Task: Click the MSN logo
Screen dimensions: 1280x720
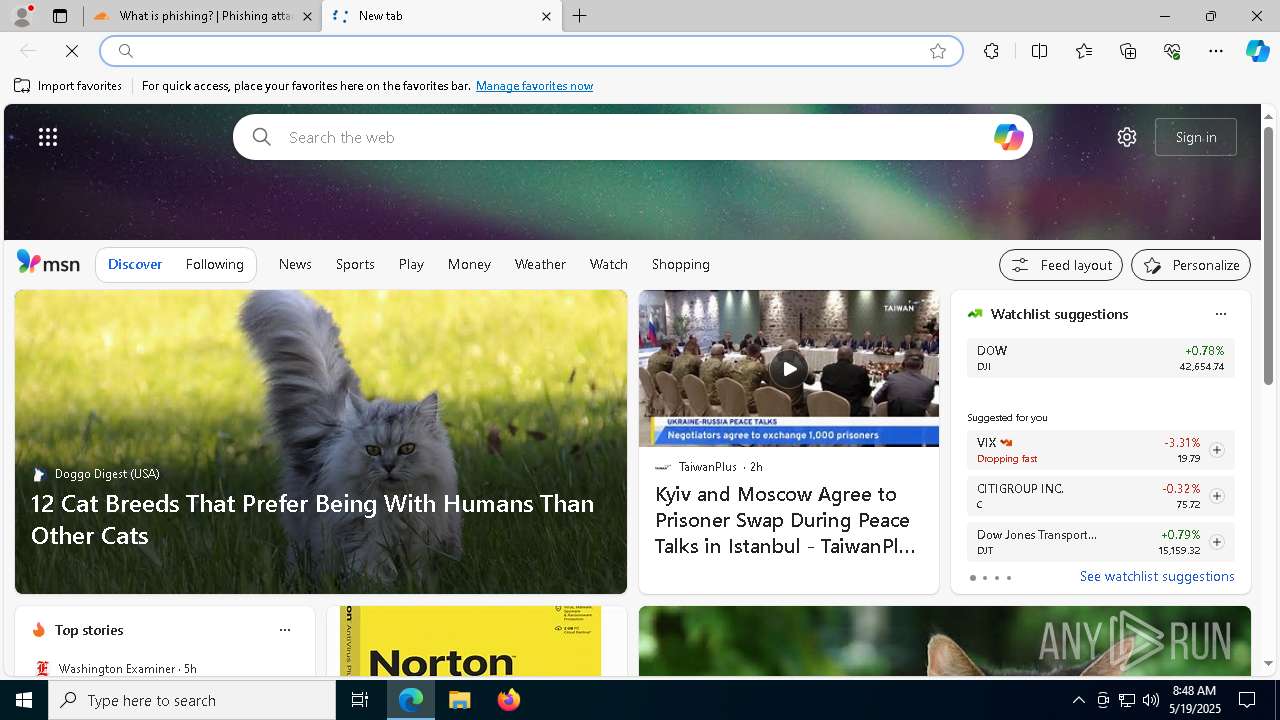Action: pos(48,263)
